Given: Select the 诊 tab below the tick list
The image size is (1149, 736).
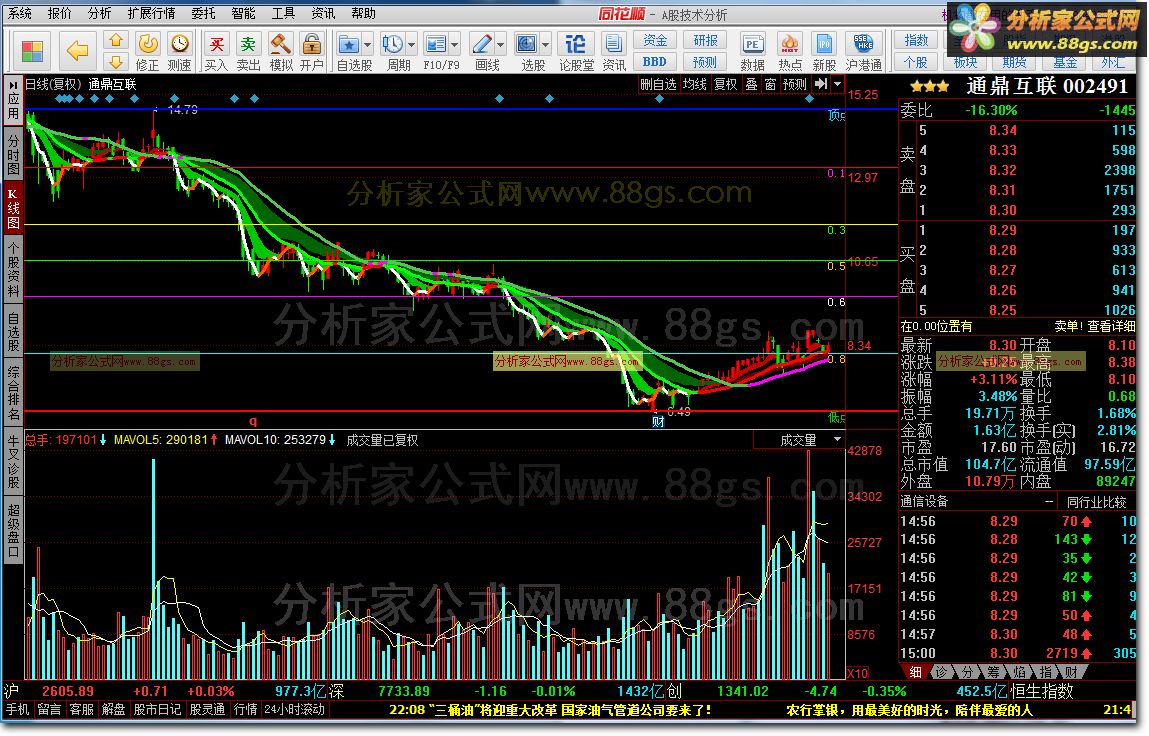Looking at the screenshot, I should 942,671.
